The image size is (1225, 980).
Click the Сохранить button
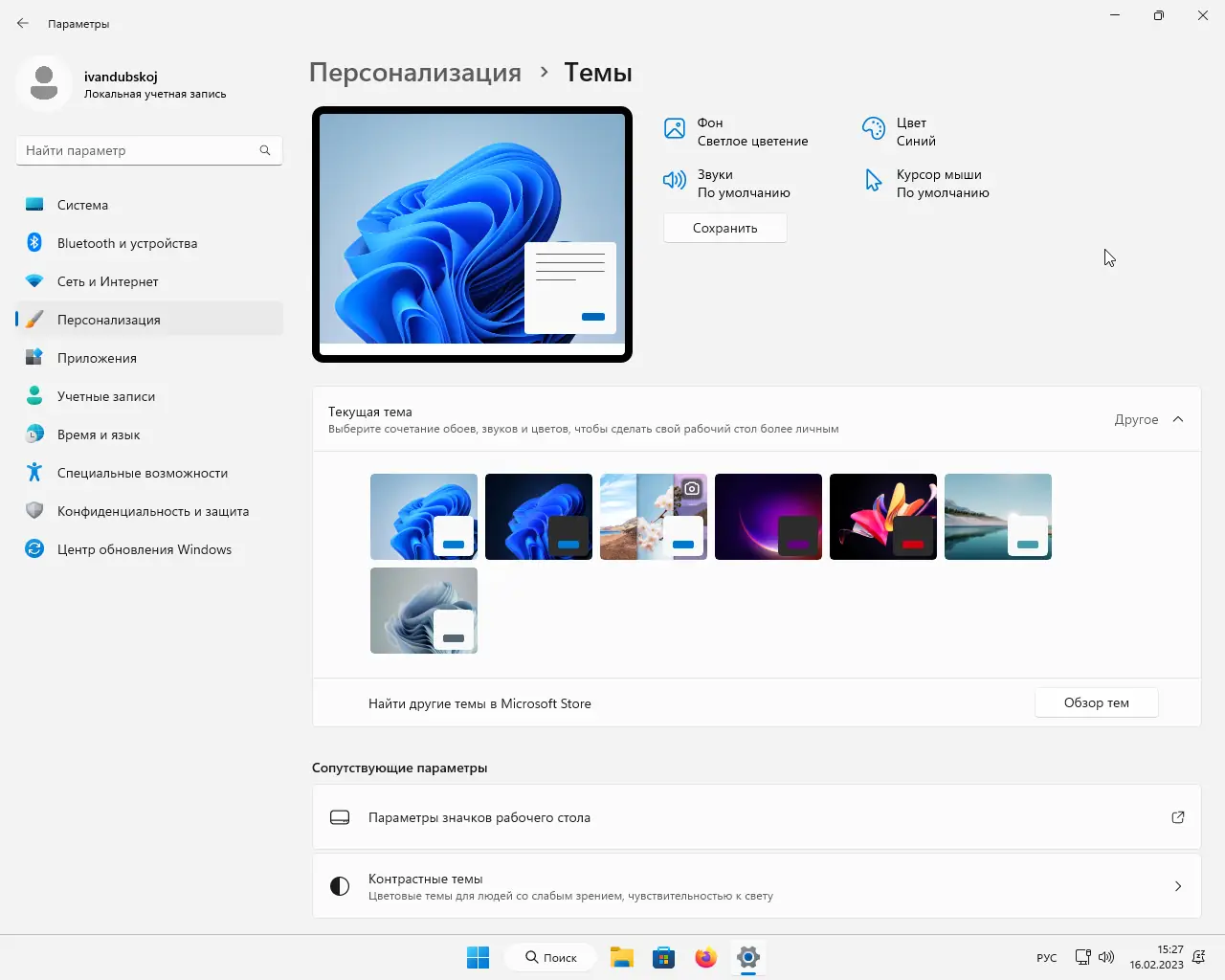point(725,228)
